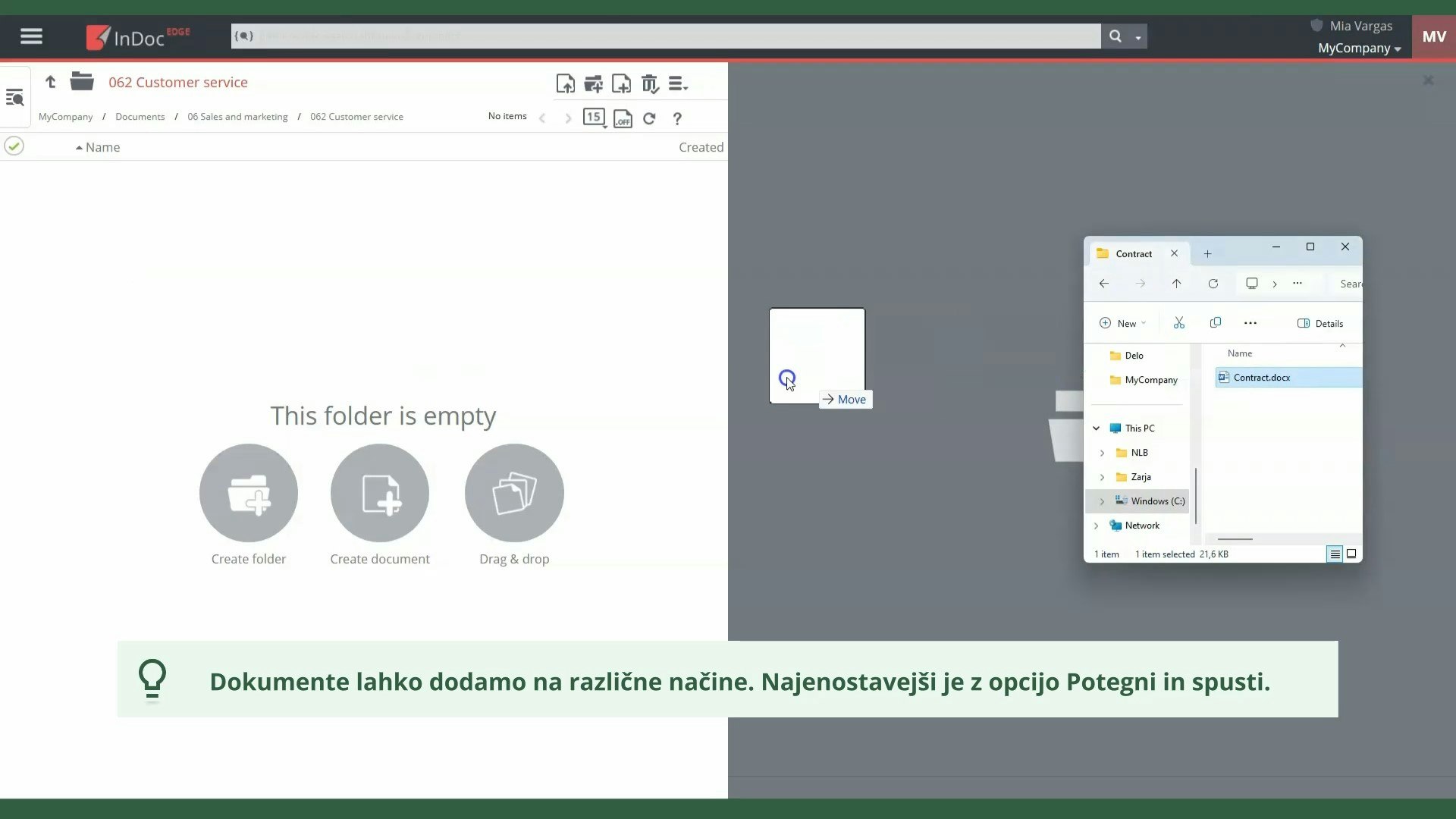The height and width of the screenshot is (819, 1456).
Task: Open the hamburger main menu
Action: (31, 36)
